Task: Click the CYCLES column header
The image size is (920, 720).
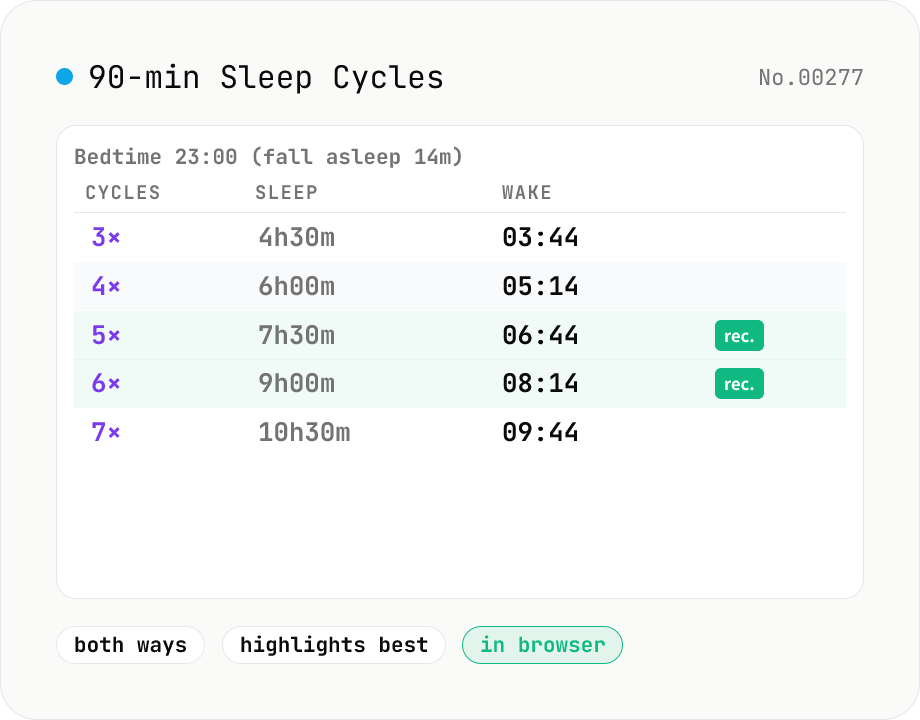Action: pos(123,192)
